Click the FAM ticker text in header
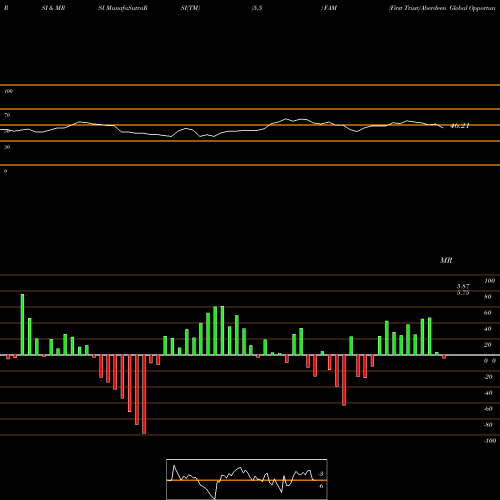Viewport: 500px width, 500px height. coord(330,8)
